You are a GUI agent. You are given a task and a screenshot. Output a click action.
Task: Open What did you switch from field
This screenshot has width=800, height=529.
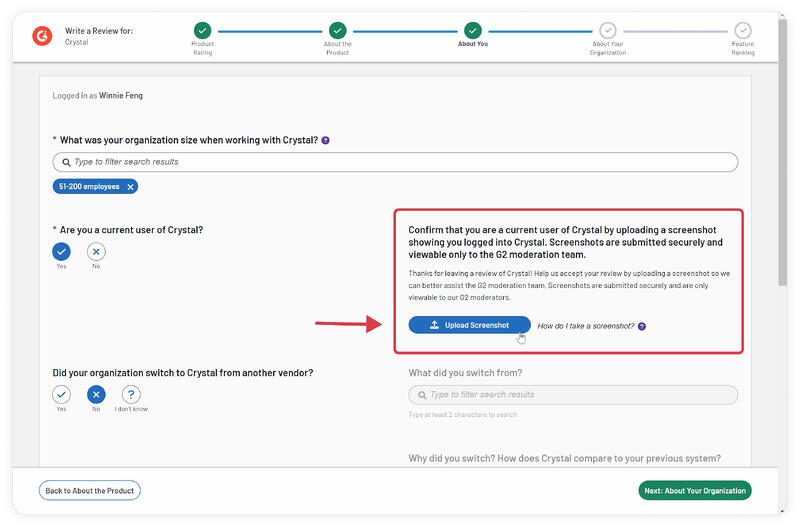(x=573, y=395)
